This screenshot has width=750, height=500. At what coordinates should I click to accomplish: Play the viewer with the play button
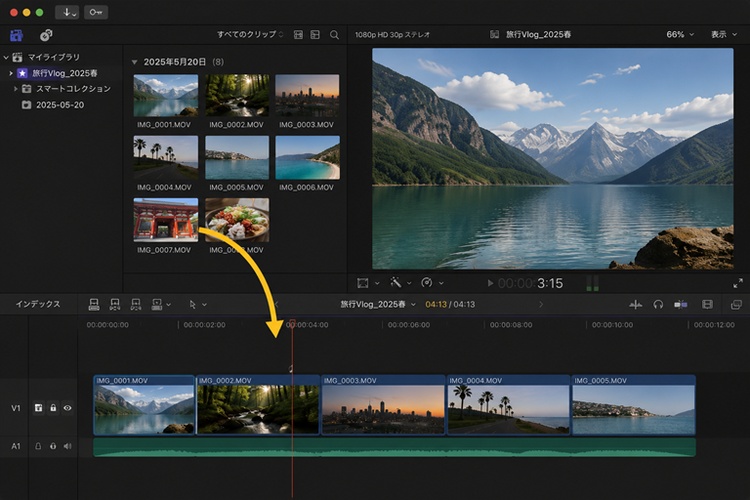(x=490, y=283)
